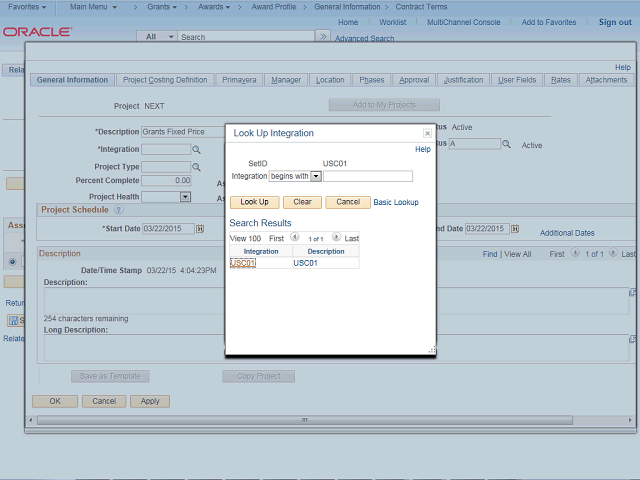Expand the Main Menu dropdown
Viewport: 640px width, 480px height.
93,7
